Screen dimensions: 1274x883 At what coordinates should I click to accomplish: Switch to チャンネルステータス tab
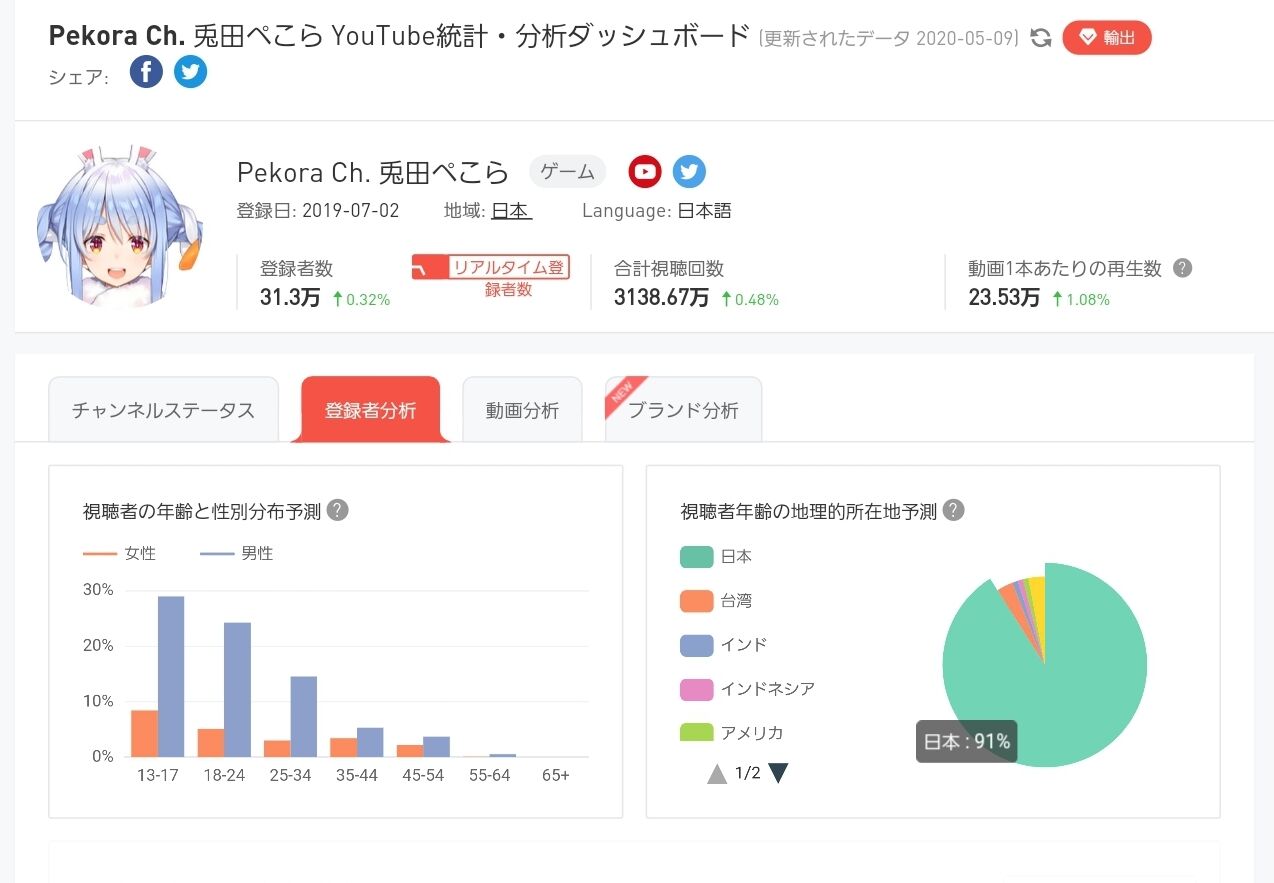coord(163,410)
